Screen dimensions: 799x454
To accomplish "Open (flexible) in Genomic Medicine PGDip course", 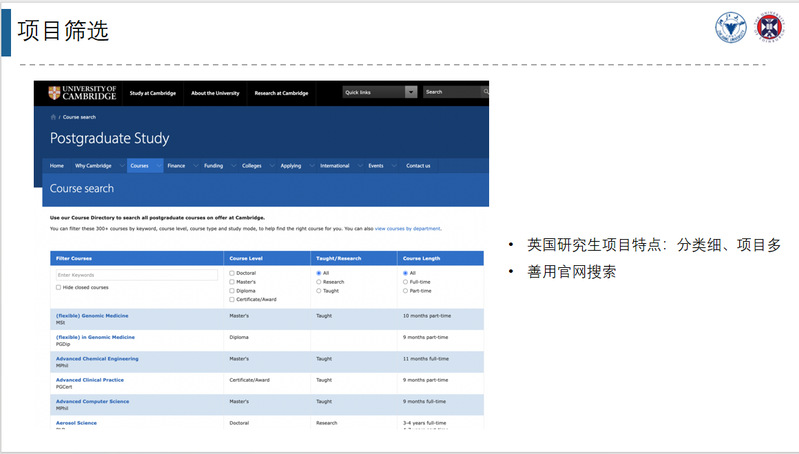I will 95,337.
